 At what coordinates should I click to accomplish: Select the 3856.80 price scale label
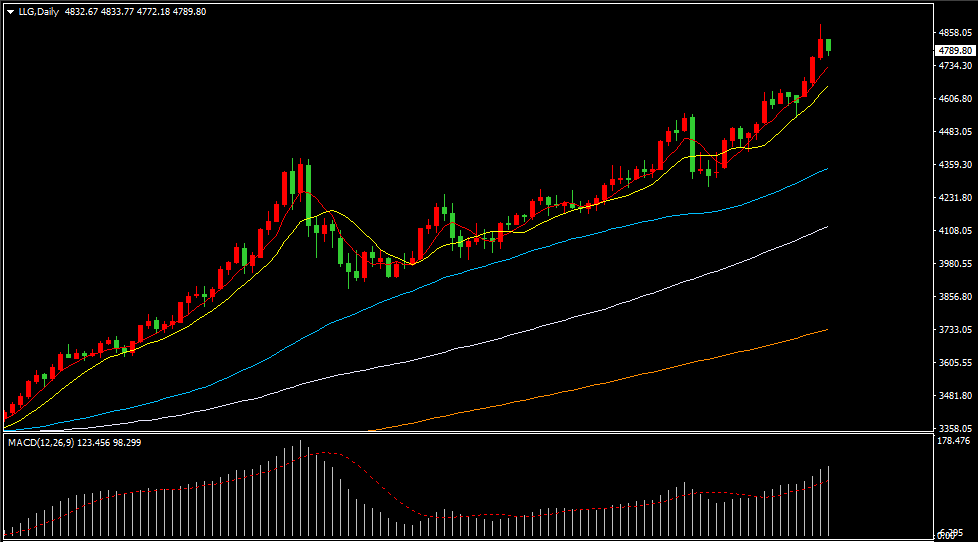(x=955, y=297)
